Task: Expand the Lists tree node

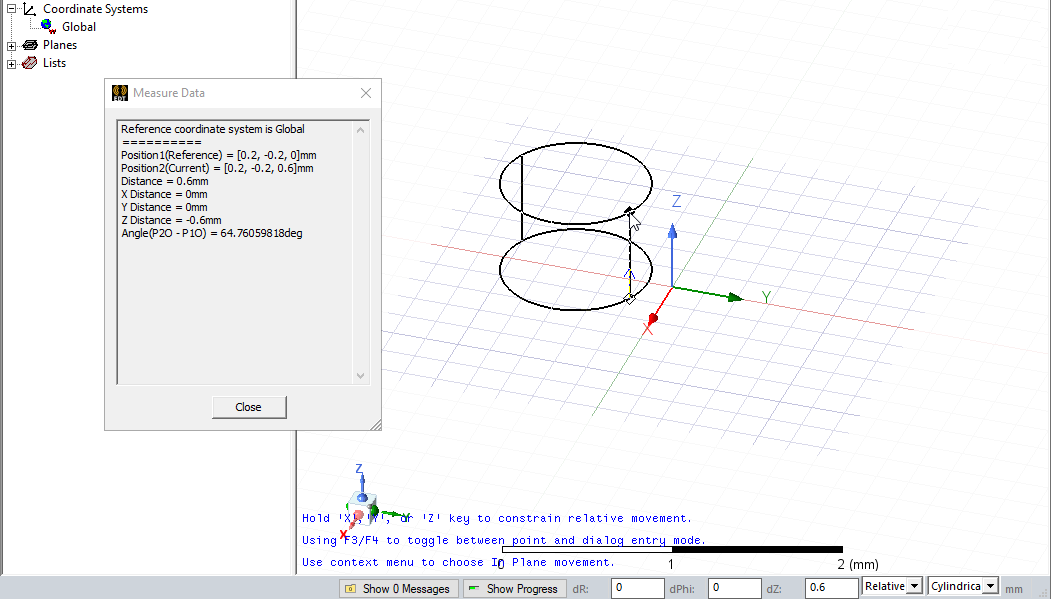Action: click(11, 64)
